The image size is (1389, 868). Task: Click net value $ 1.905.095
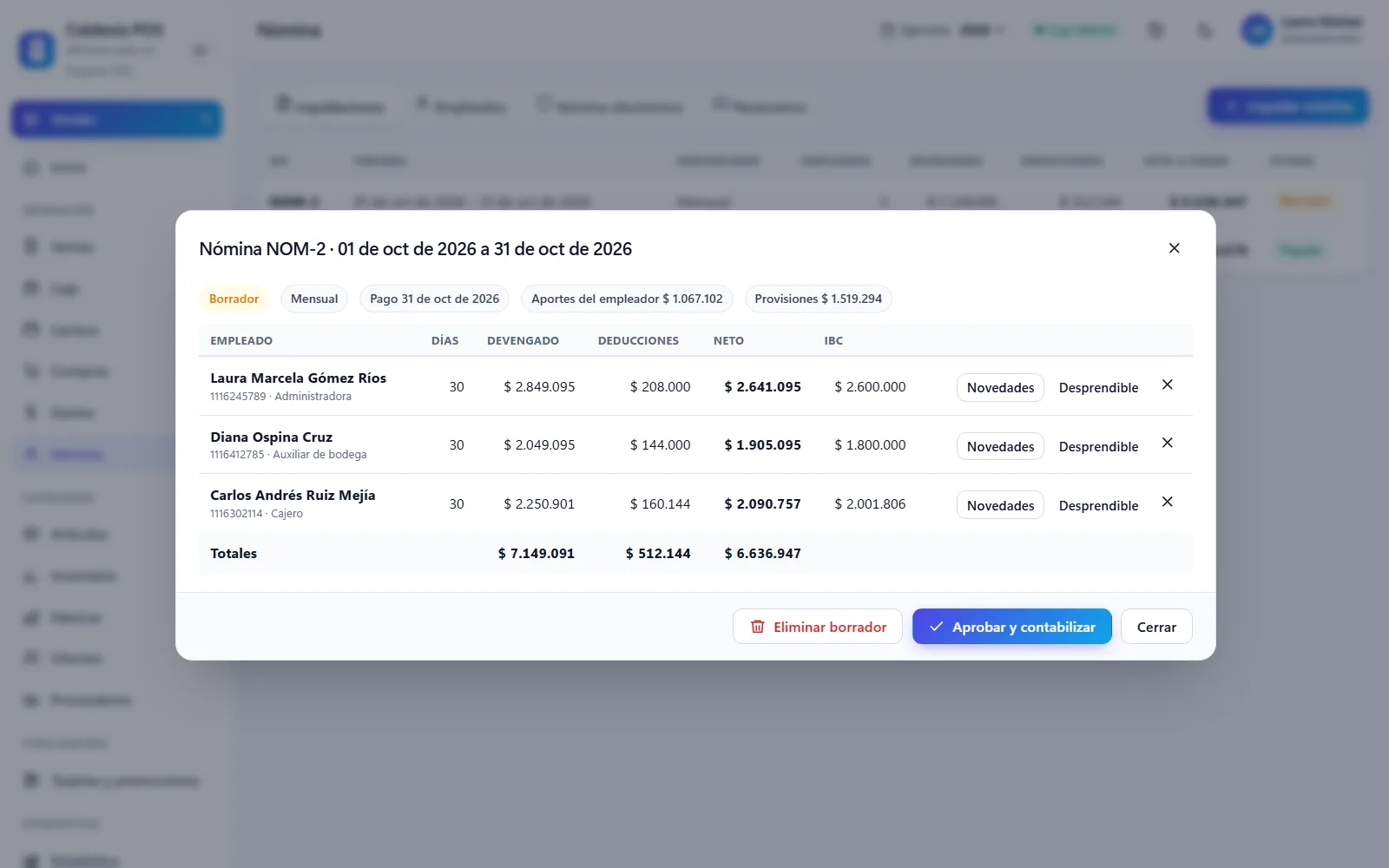point(762,444)
